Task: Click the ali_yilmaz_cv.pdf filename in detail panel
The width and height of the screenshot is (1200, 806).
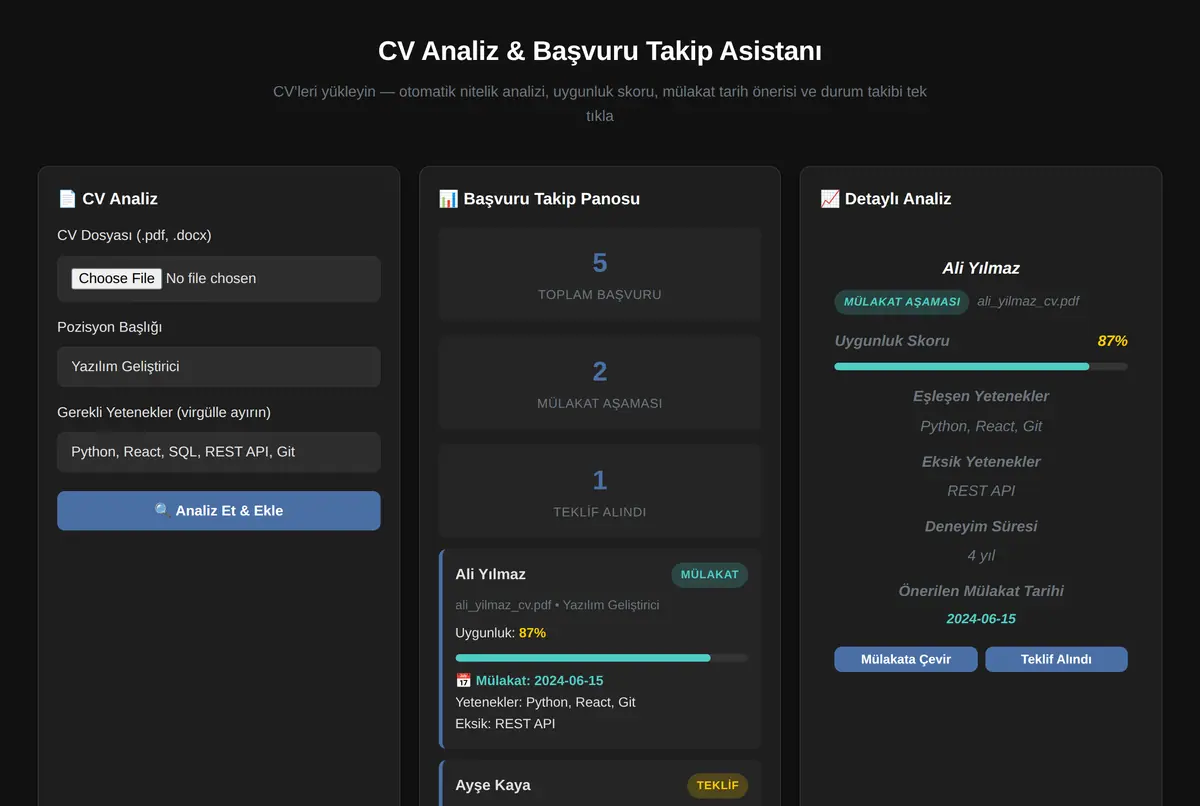Action: click(1028, 301)
